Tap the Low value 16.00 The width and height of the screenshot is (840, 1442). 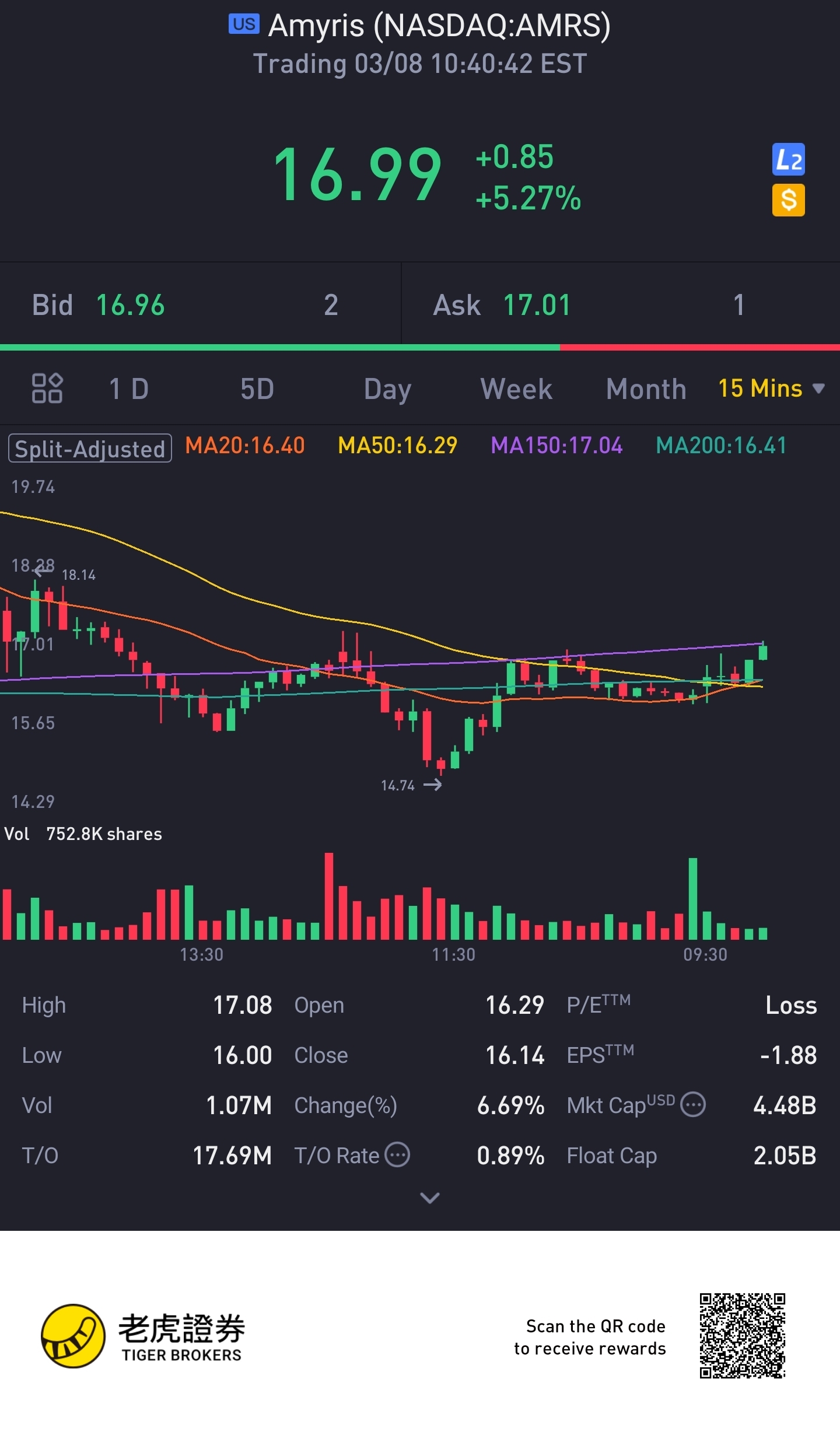pyautogui.click(x=243, y=1055)
